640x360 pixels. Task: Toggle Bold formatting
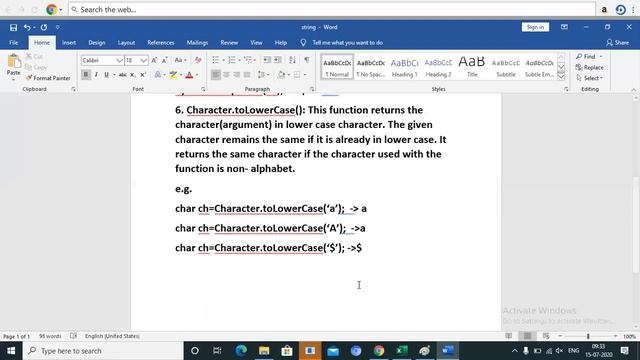(x=86, y=75)
